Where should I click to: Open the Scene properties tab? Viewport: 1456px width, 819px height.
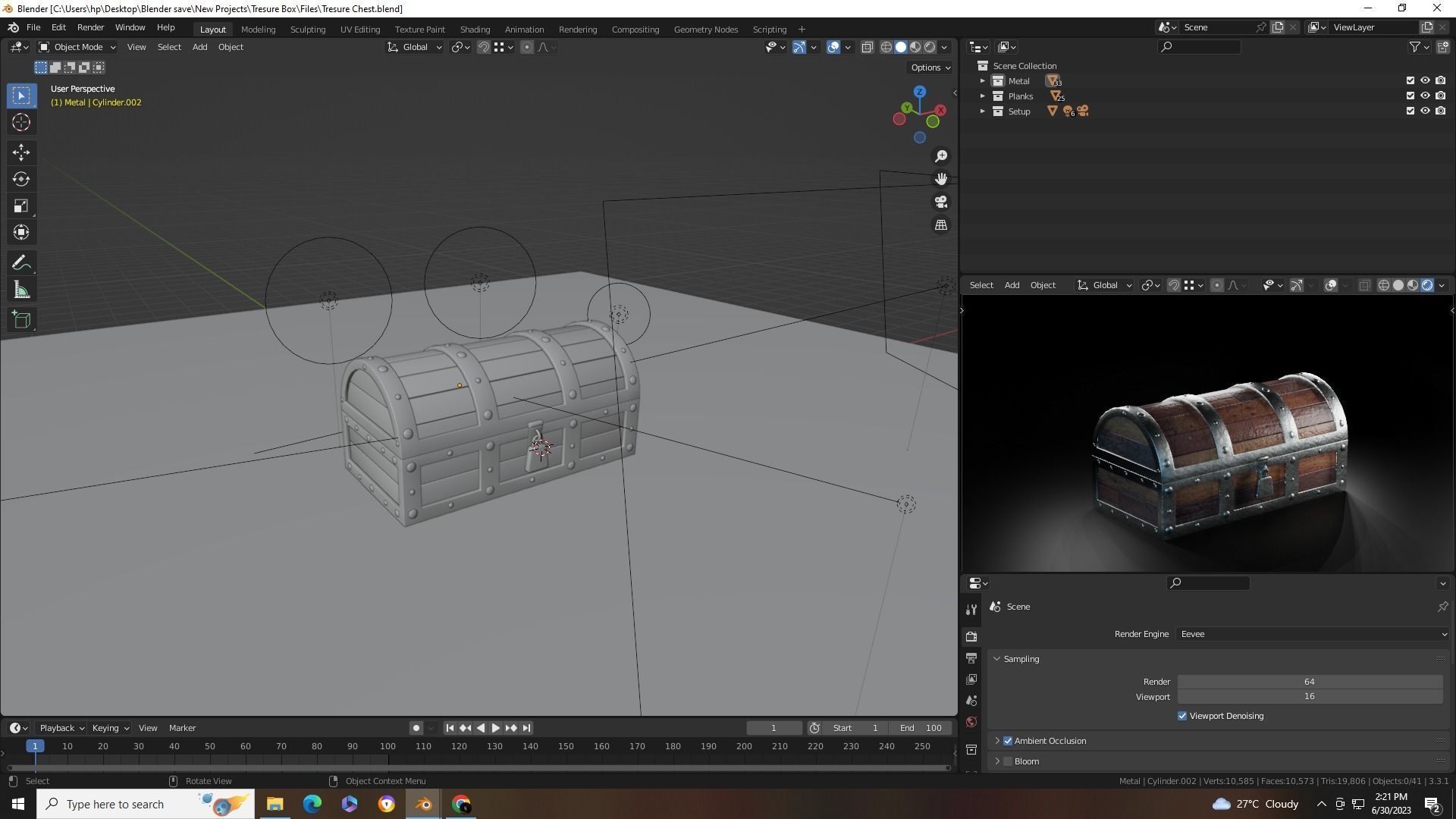971,701
